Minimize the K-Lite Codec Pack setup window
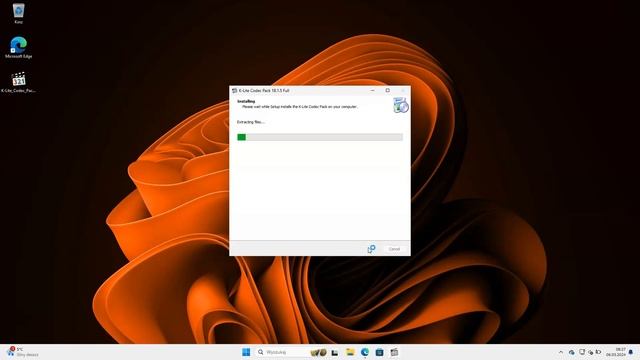 coord(373,90)
